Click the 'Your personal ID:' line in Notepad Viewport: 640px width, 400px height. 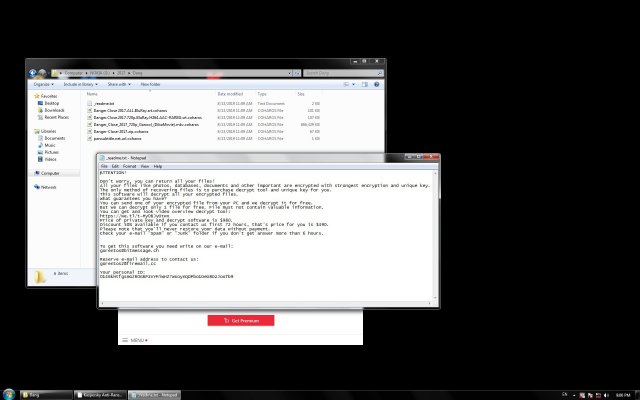click(x=122, y=272)
